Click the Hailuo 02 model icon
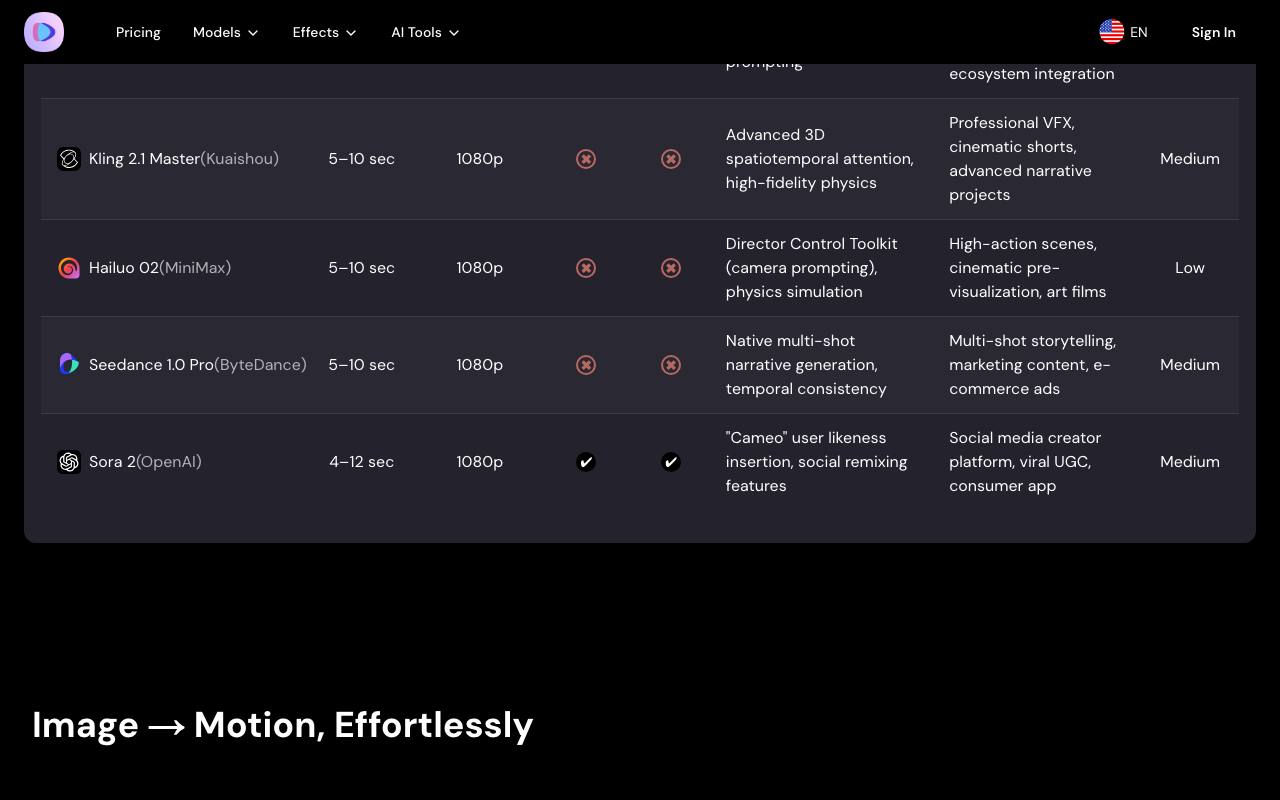 click(69, 268)
